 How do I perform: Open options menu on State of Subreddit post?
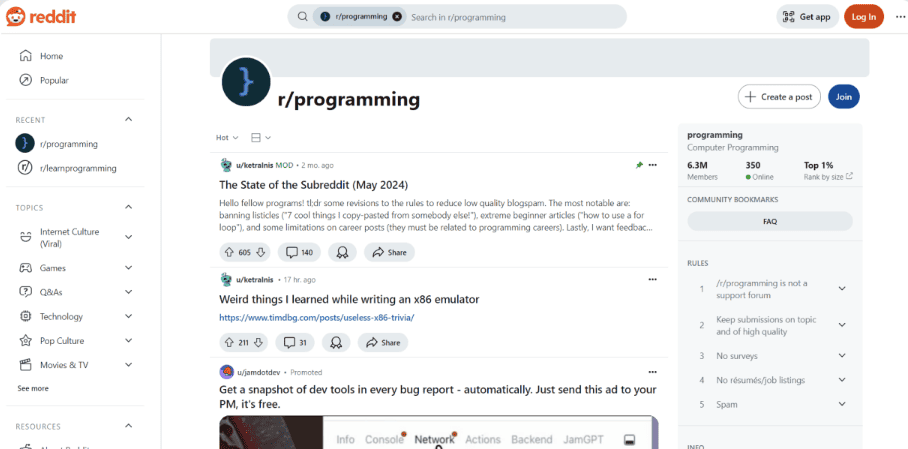(x=653, y=165)
